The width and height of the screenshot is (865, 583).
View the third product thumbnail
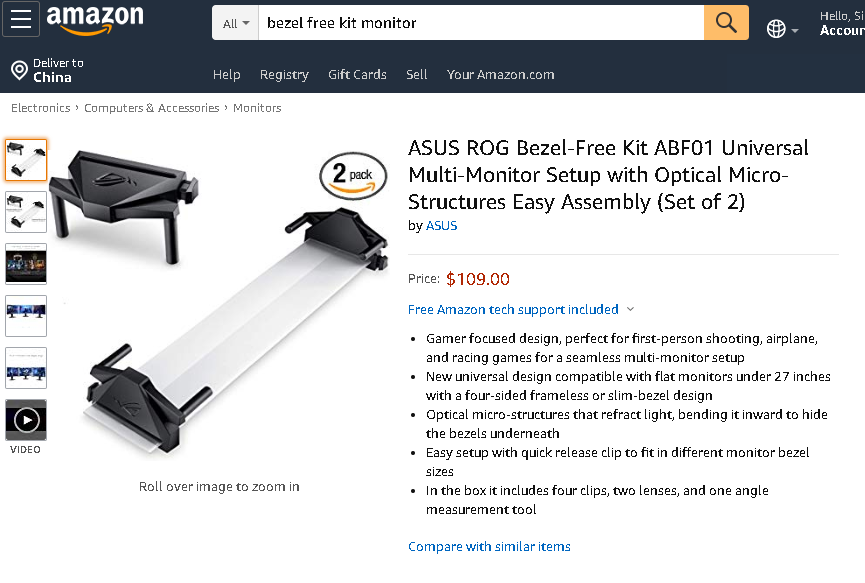coord(26,264)
